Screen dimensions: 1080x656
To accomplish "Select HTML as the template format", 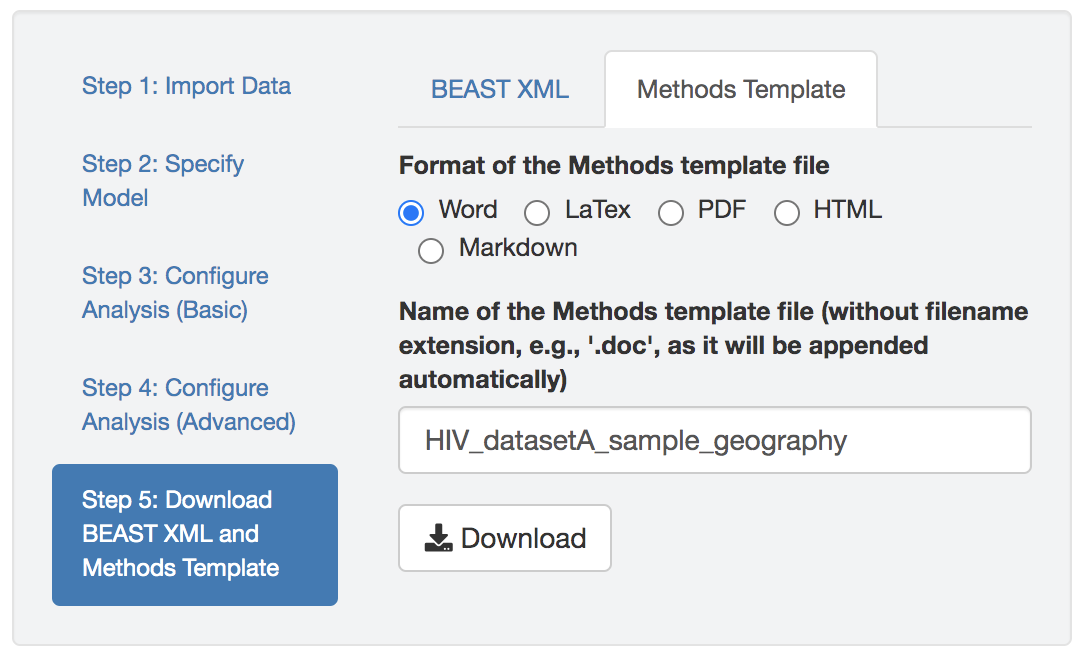I will pos(787,212).
